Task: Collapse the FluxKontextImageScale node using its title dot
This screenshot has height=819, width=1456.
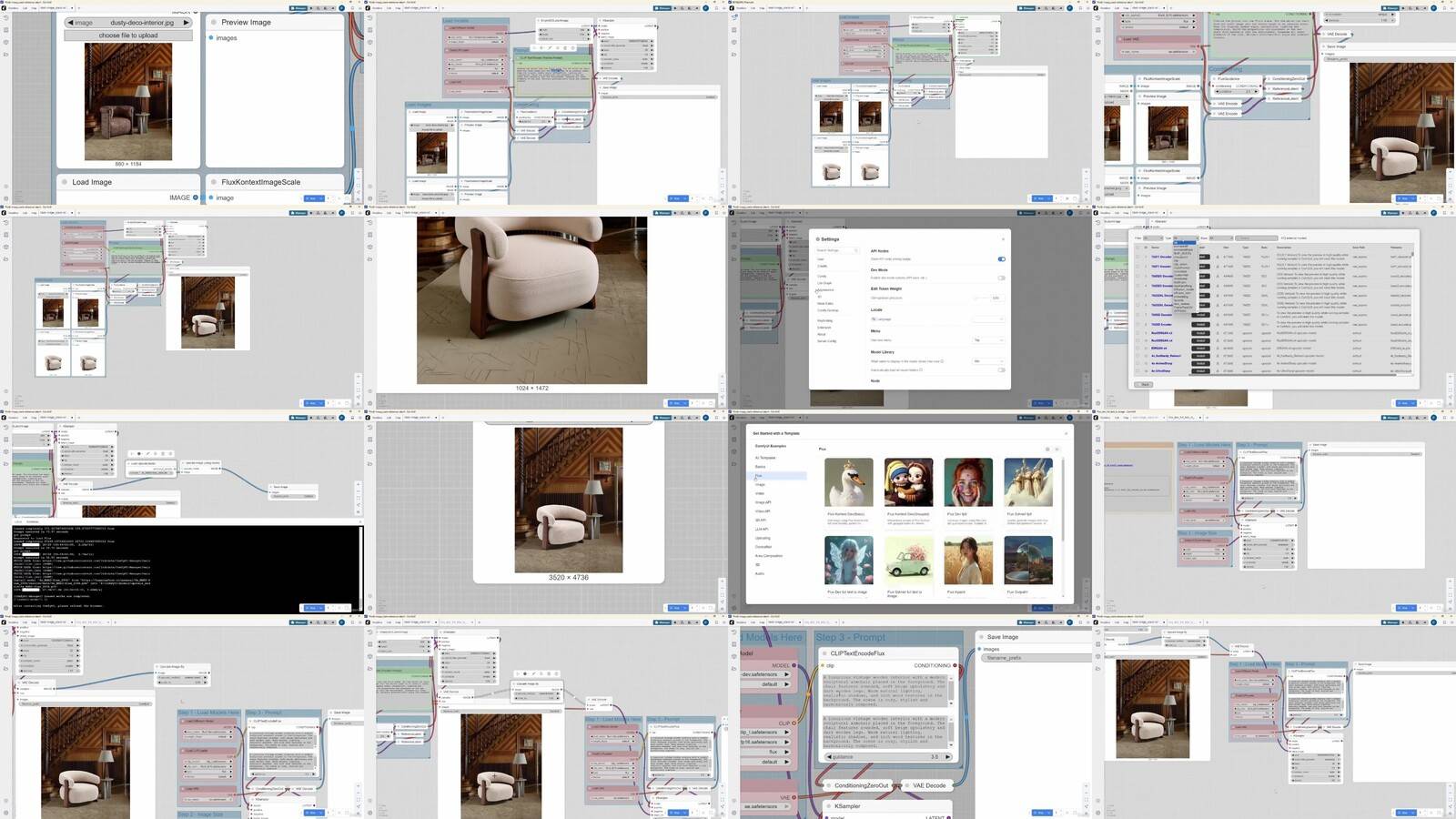Action: coord(214,182)
